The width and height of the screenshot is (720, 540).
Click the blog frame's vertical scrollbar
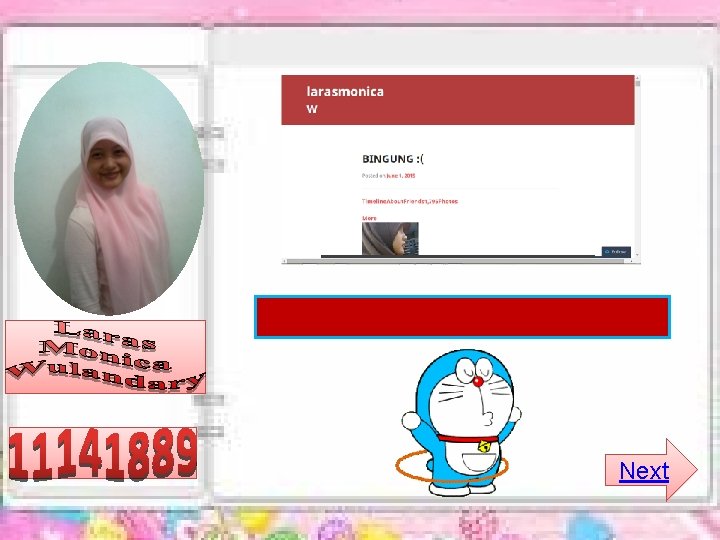point(637,168)
